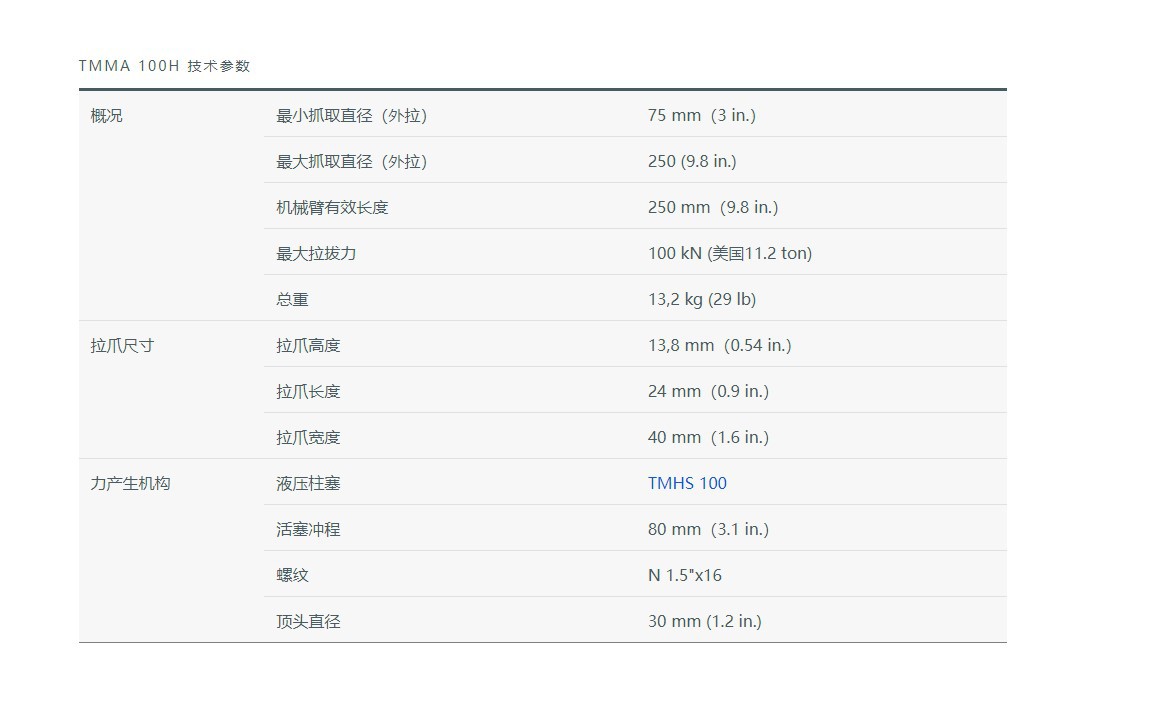Click the 最大抓取直径（外拉） row label

point(351,161)
